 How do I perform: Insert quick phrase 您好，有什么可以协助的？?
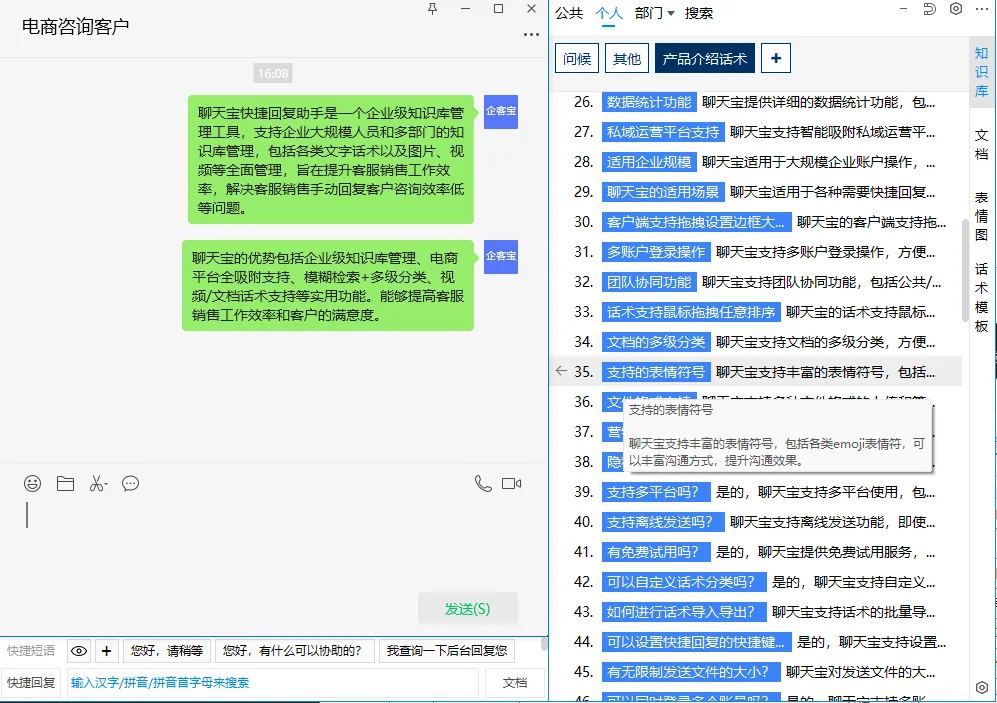295,651
